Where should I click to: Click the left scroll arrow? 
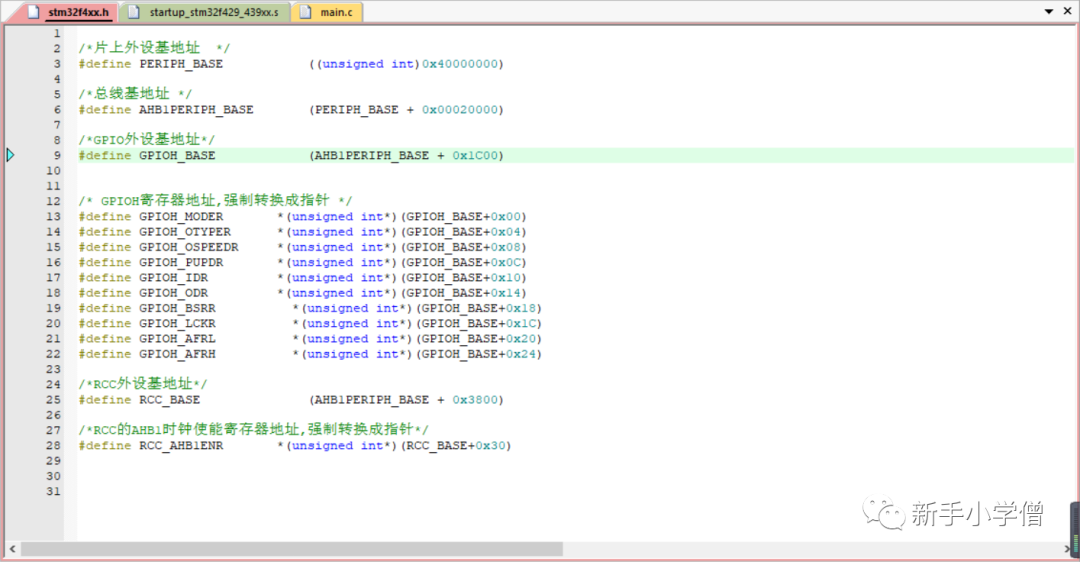(12, 549)
